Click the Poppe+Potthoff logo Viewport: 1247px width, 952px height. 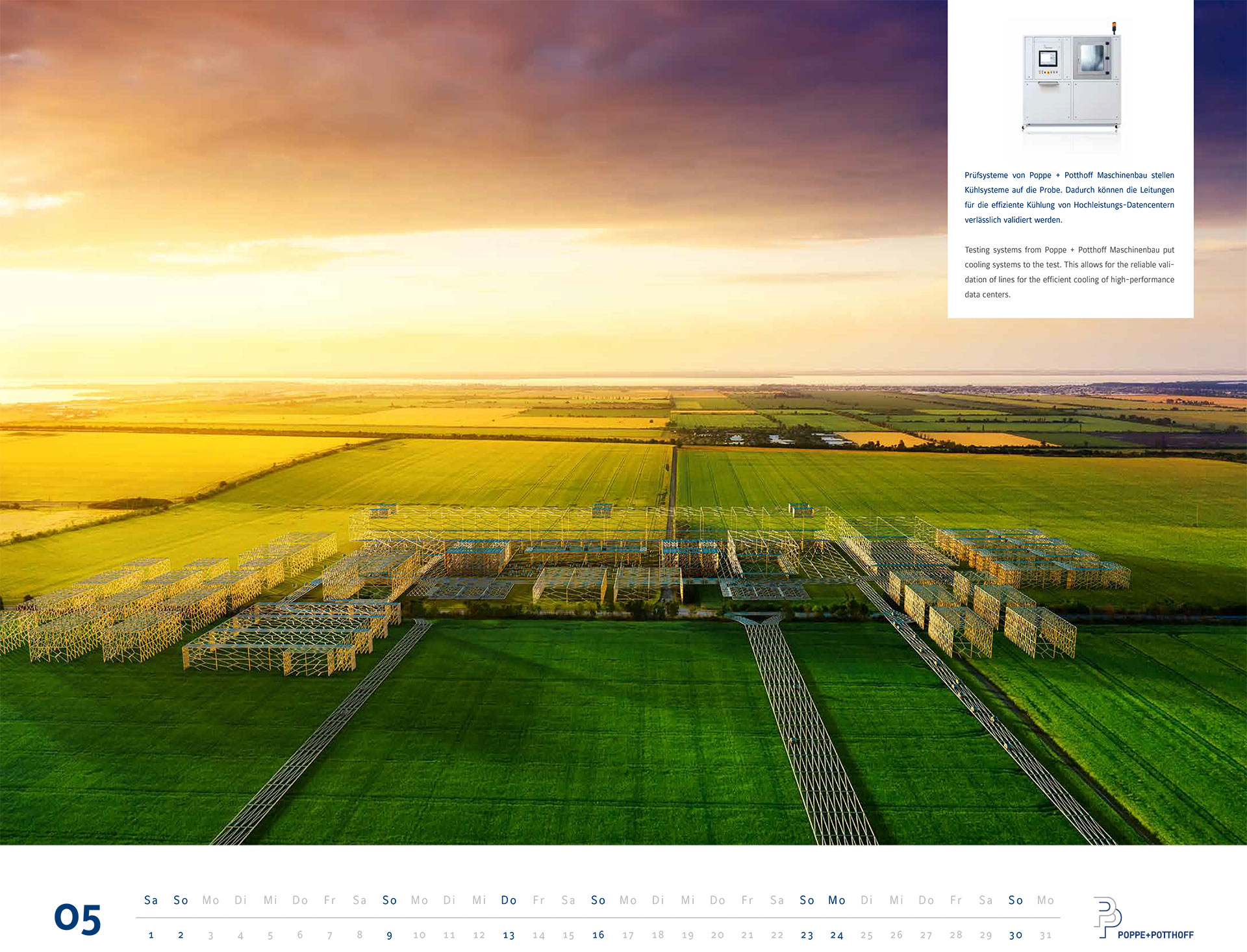click(x=1144, y=918)
